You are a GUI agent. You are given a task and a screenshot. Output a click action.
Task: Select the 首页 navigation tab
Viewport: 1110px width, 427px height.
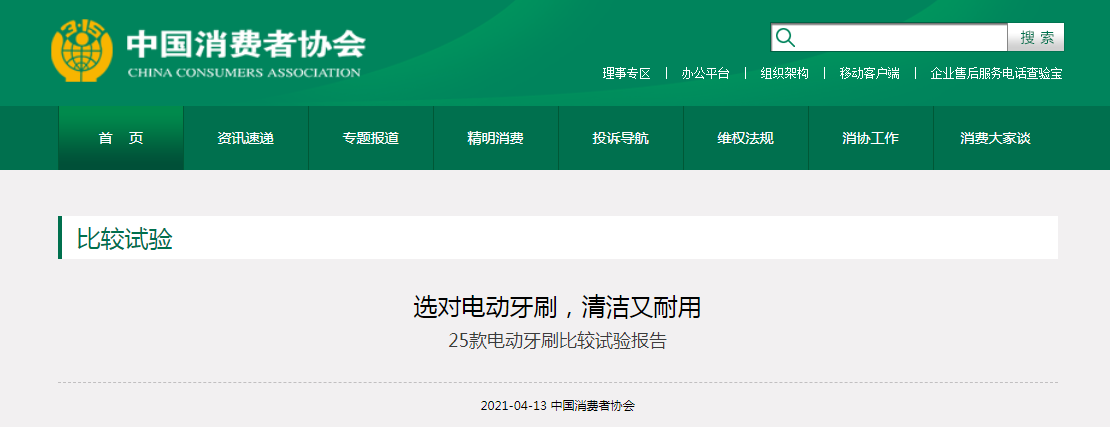(121, 138)
